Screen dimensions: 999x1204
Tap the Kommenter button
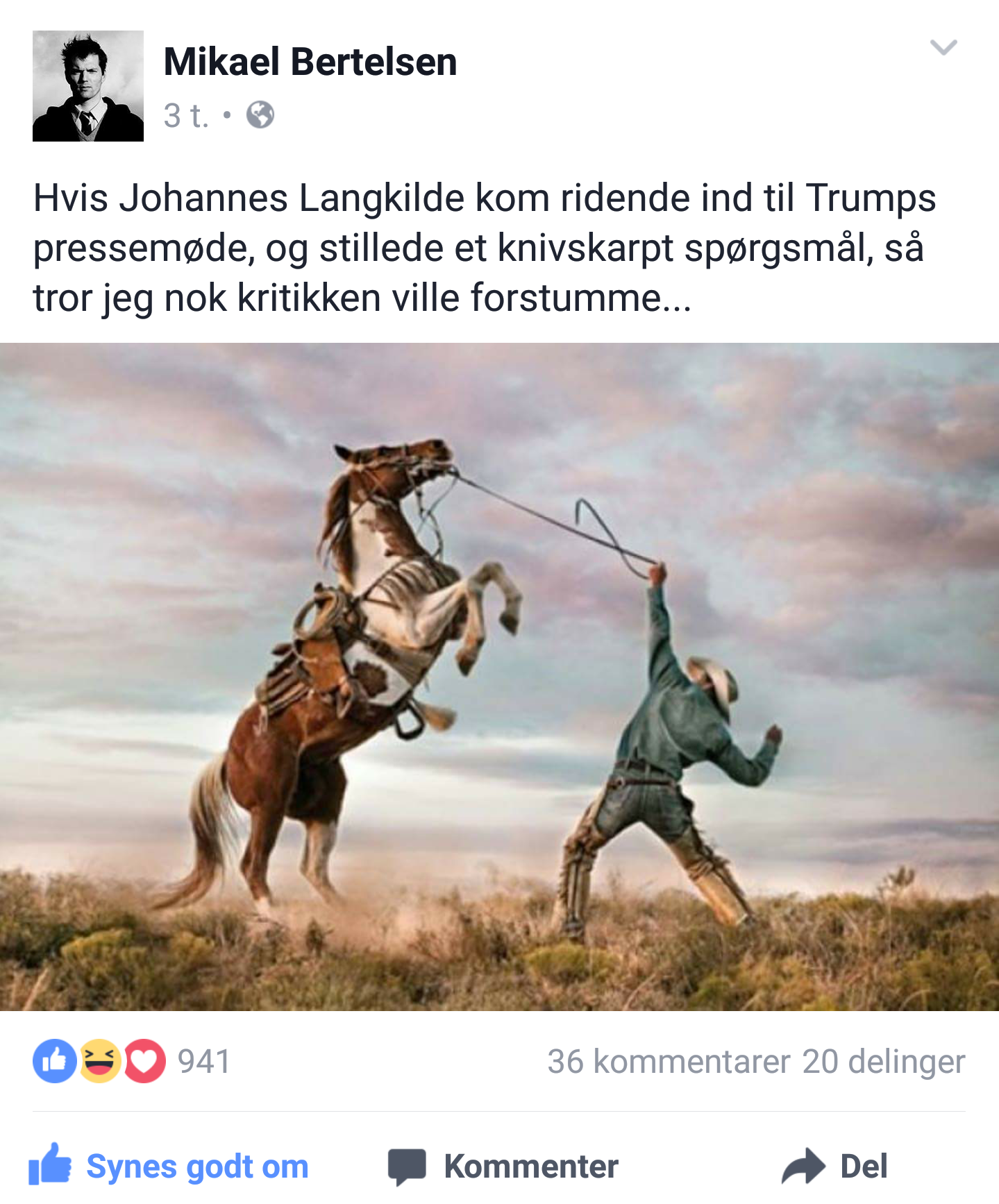tap(503, 1167)
